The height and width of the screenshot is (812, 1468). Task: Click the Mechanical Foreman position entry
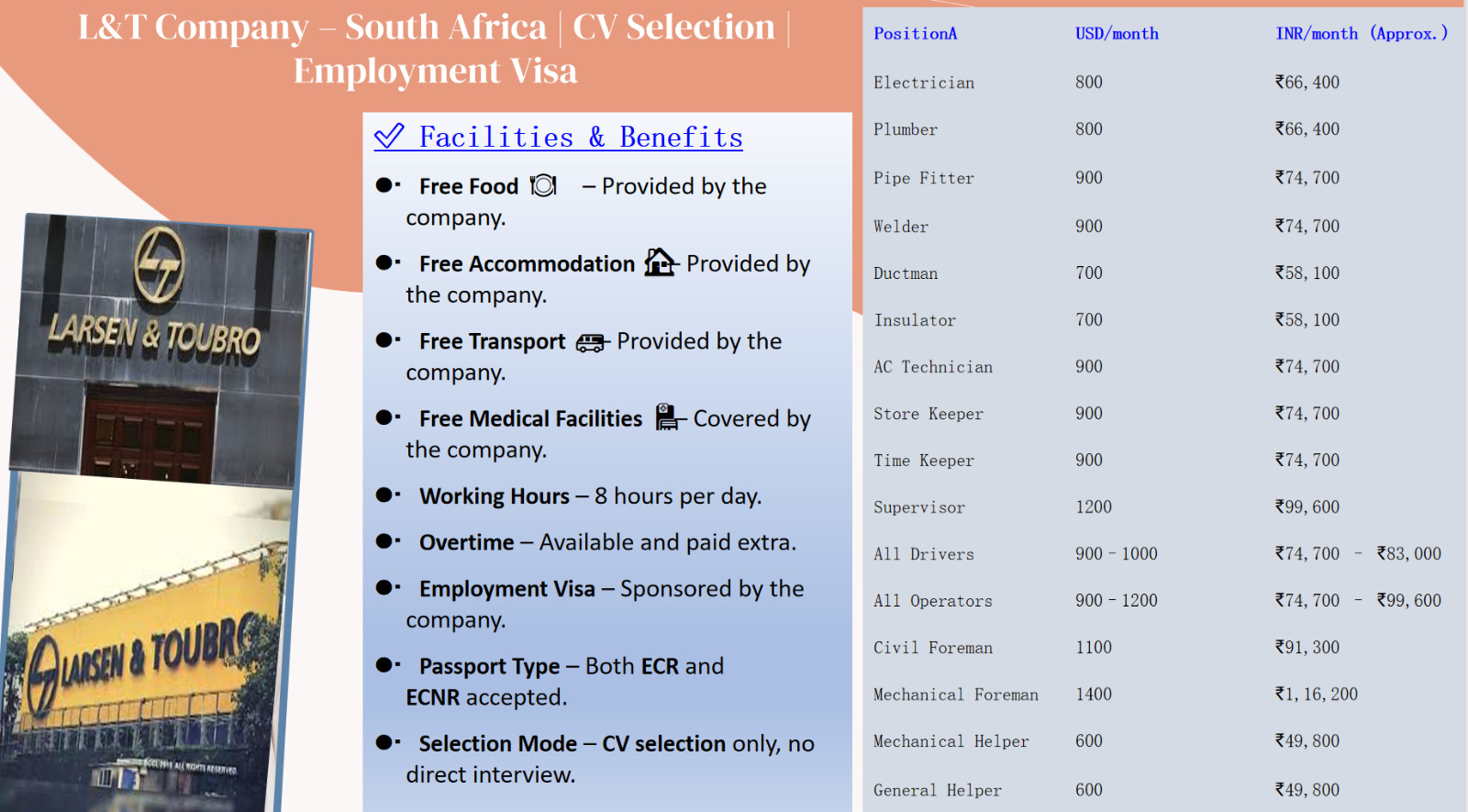[955, 695]
